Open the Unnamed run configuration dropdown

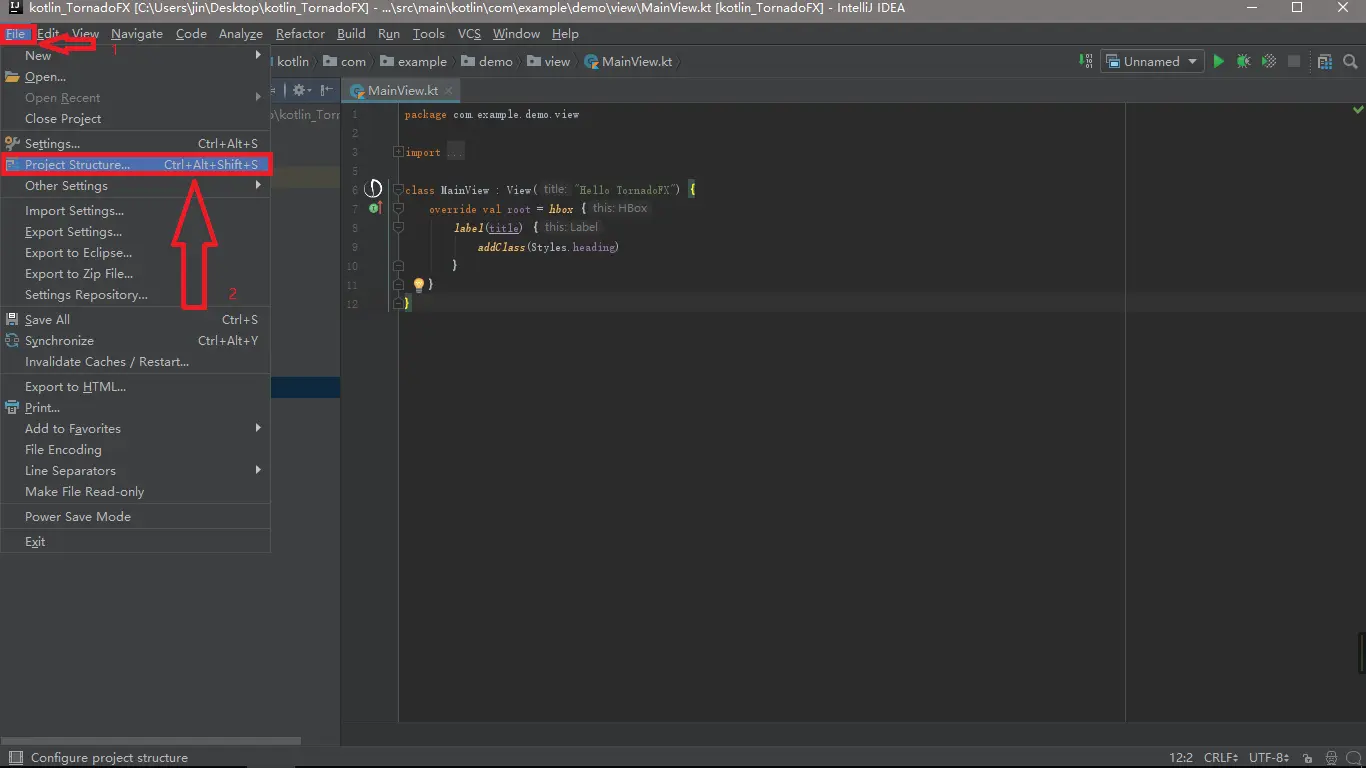[1152, 61]
